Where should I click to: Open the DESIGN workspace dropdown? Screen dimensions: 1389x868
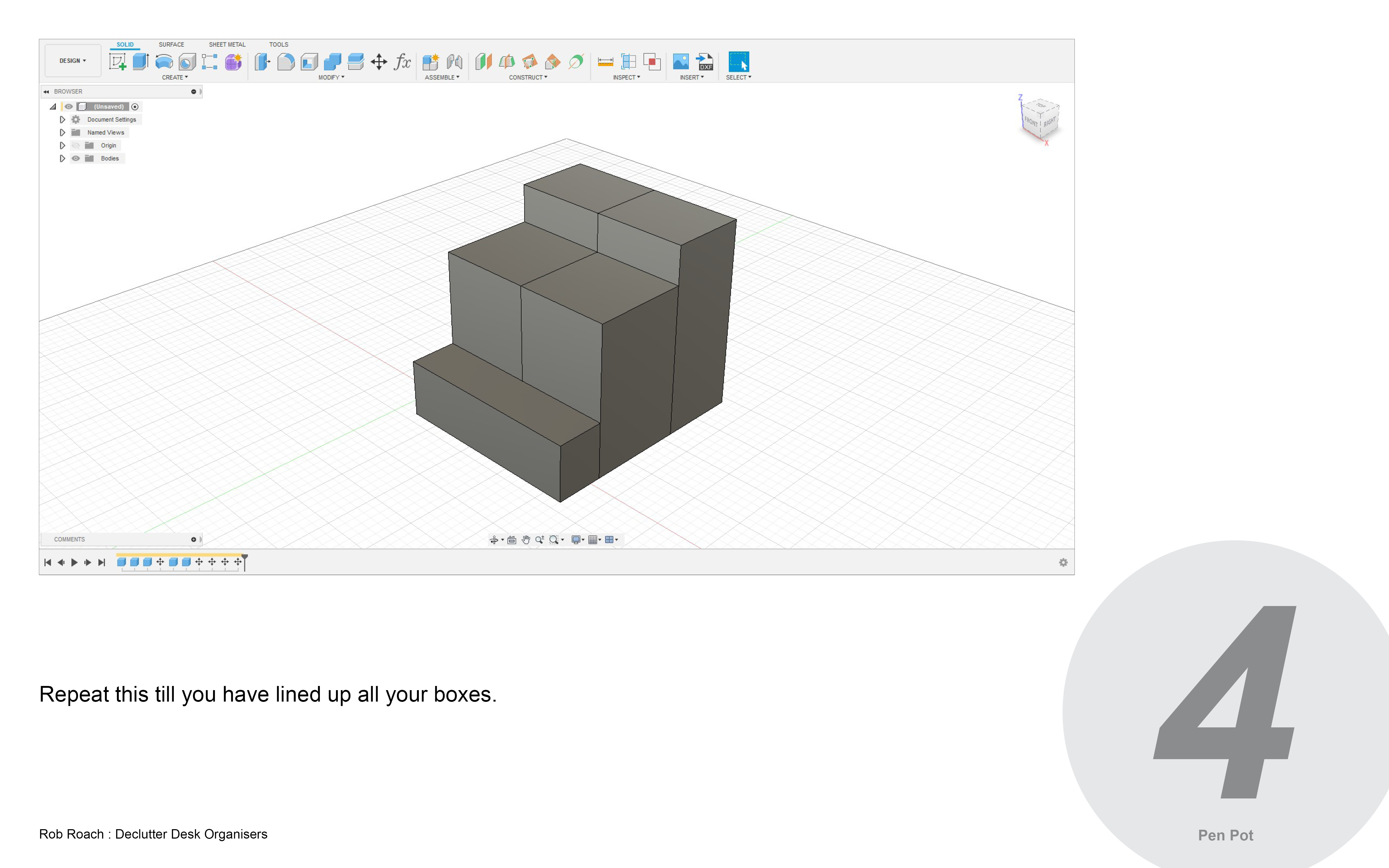tap(73, 61)
